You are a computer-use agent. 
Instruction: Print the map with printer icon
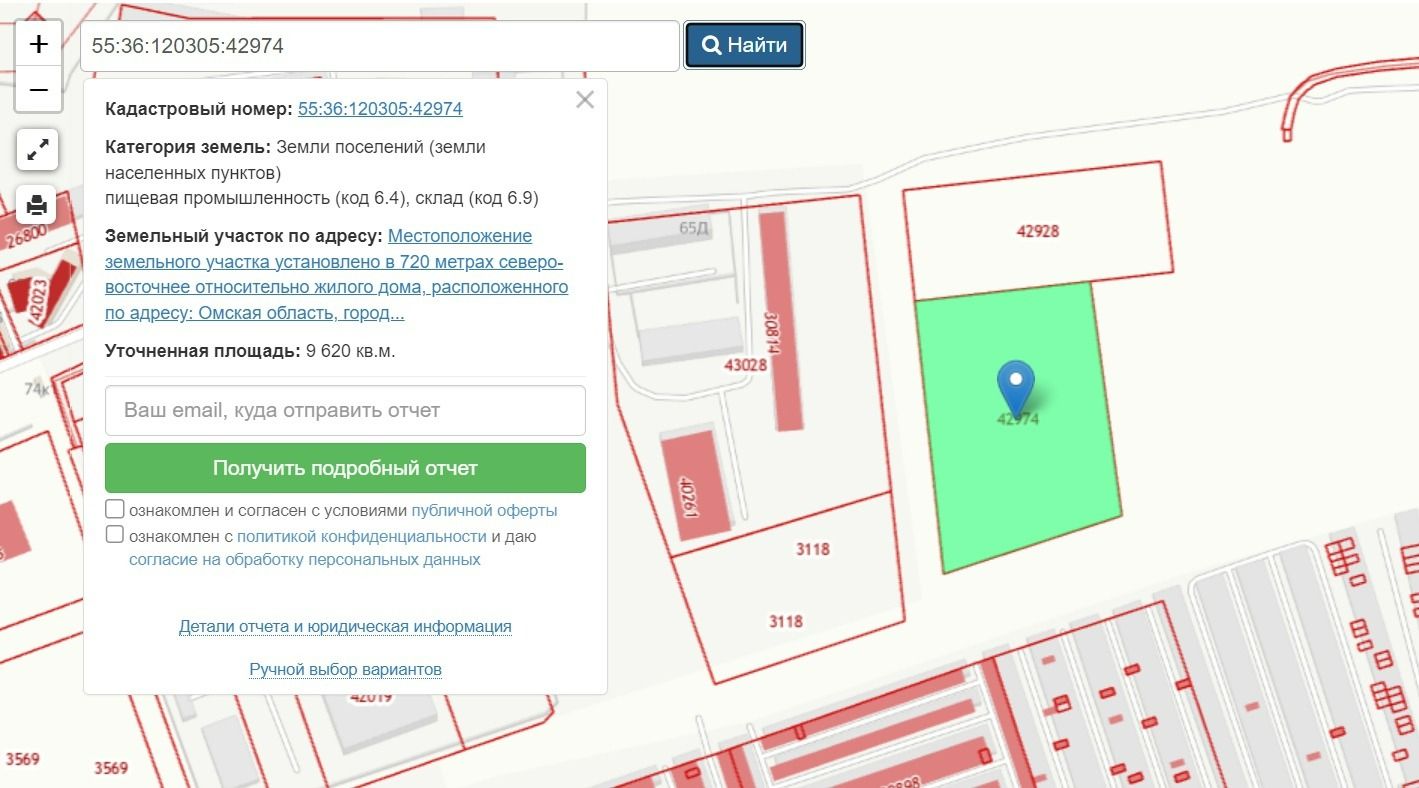point(37,205)
